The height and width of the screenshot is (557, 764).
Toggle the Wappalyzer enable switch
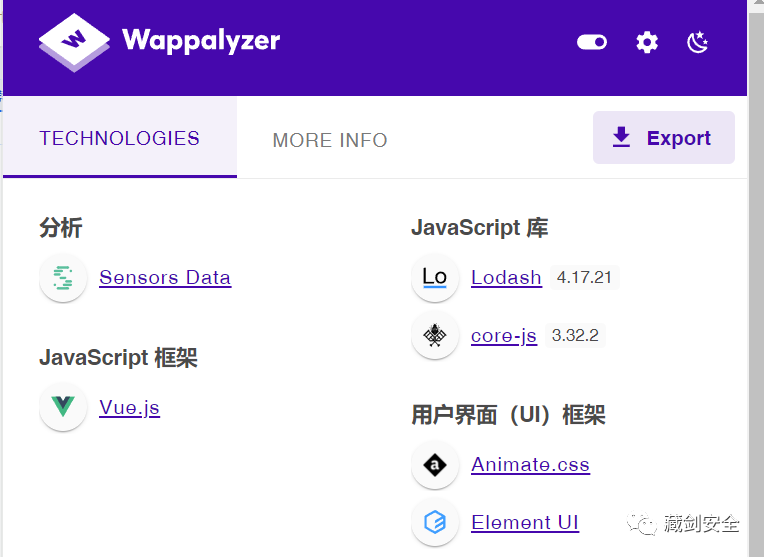(x=592, y=42)
